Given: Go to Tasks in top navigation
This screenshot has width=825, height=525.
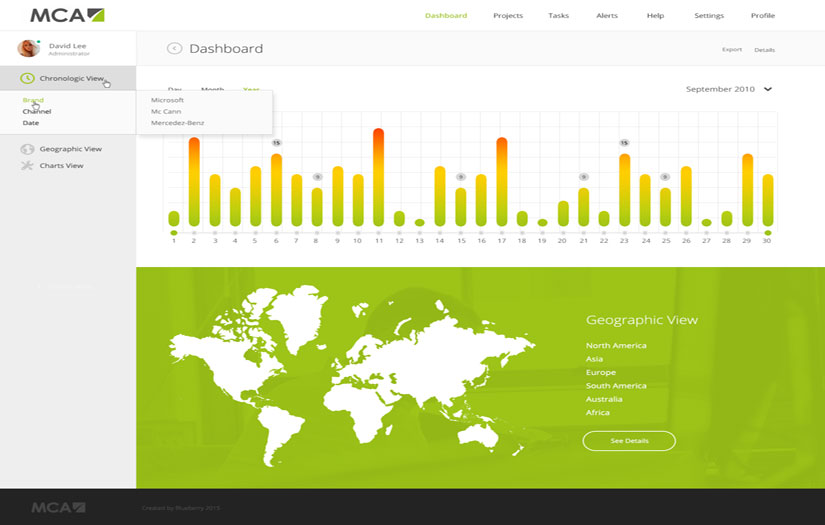Looking at the screenshot, I should point(558,16).
